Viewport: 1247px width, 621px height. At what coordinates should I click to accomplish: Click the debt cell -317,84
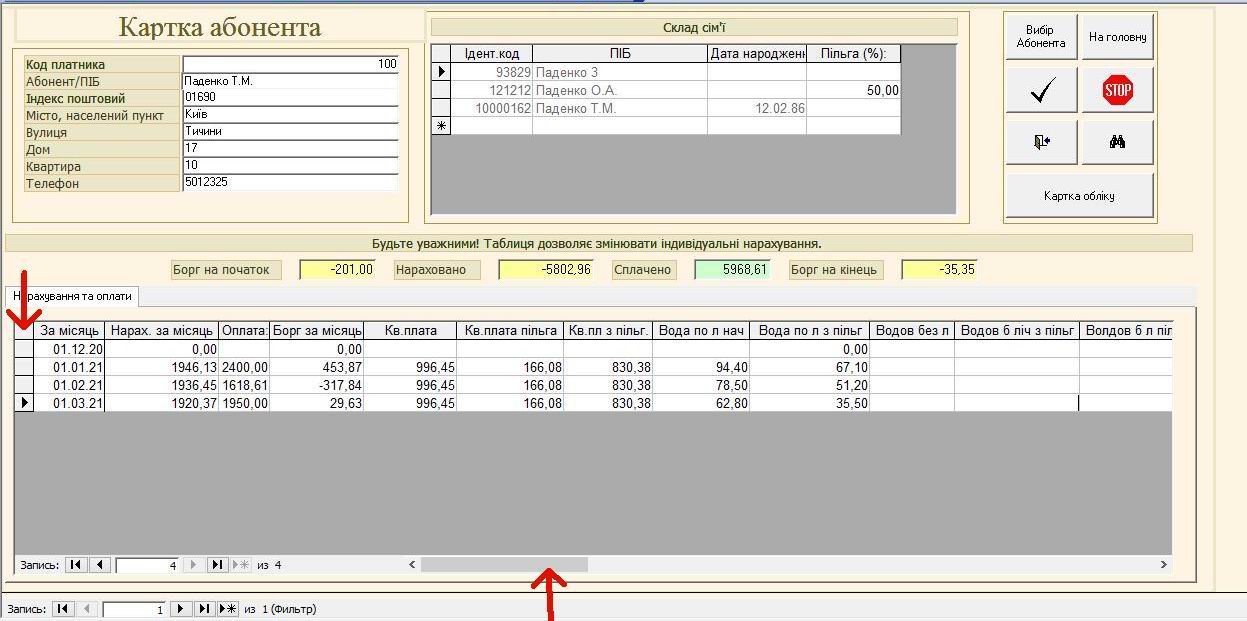coord(317,385)
